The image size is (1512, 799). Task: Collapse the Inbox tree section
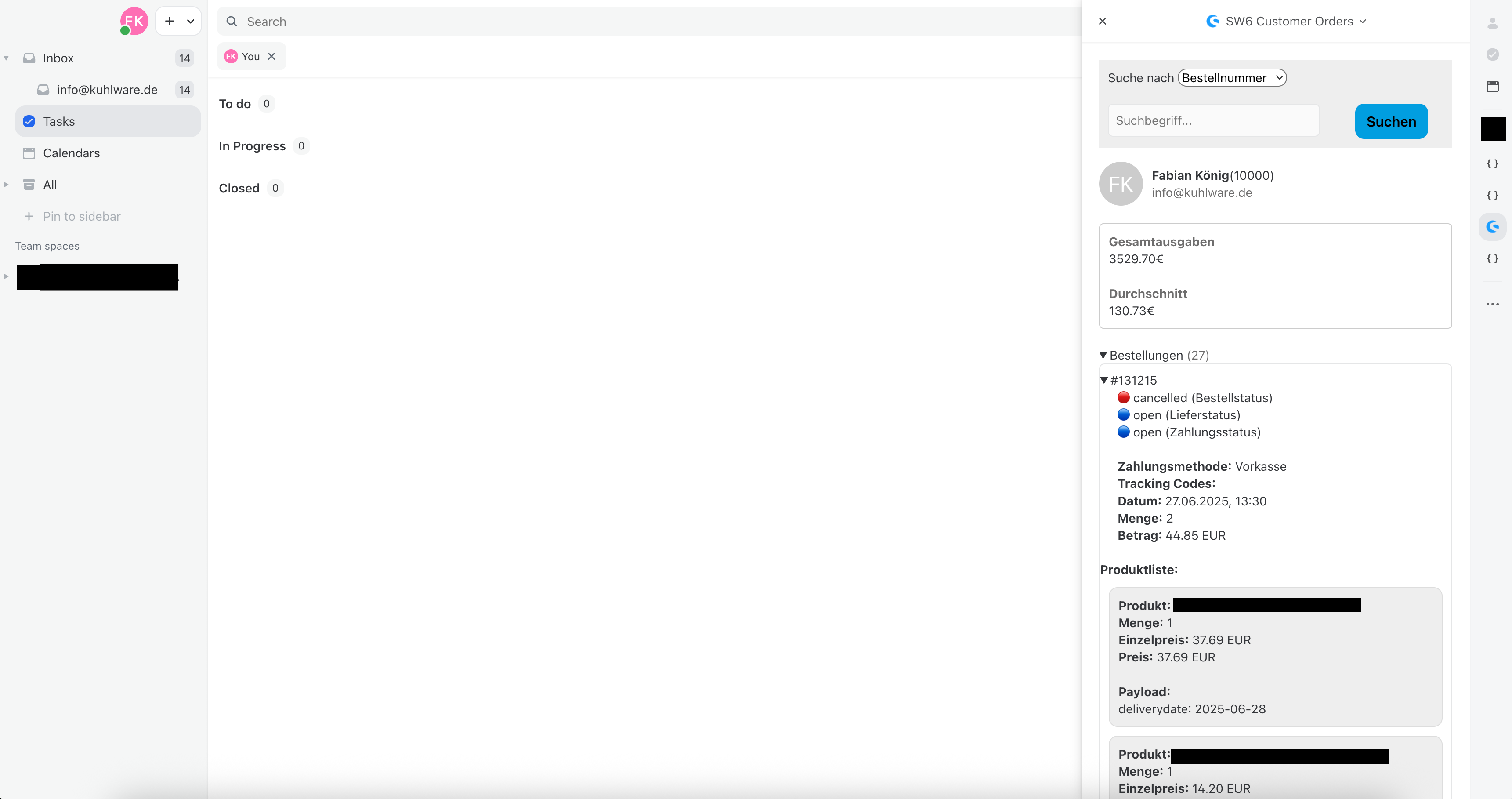(x=7, y=58)
